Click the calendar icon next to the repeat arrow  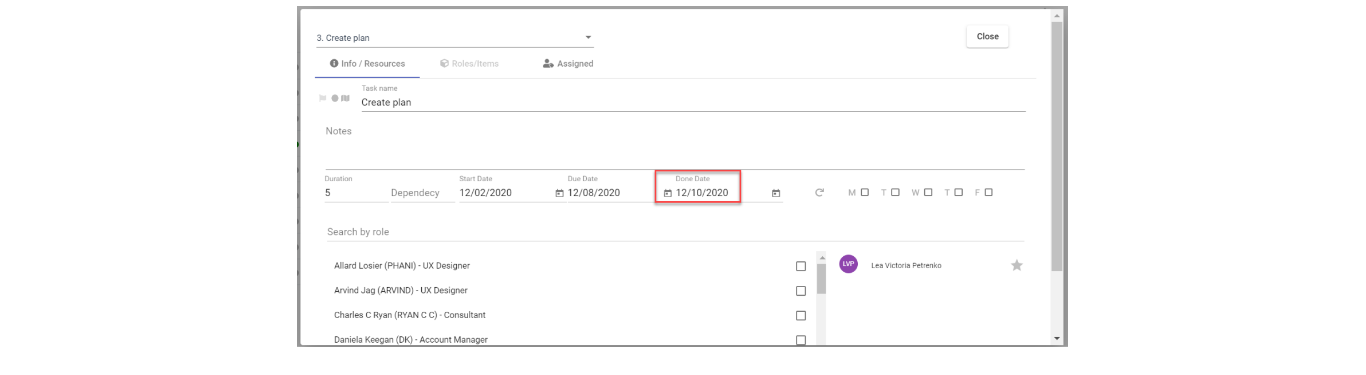[776, 193]
